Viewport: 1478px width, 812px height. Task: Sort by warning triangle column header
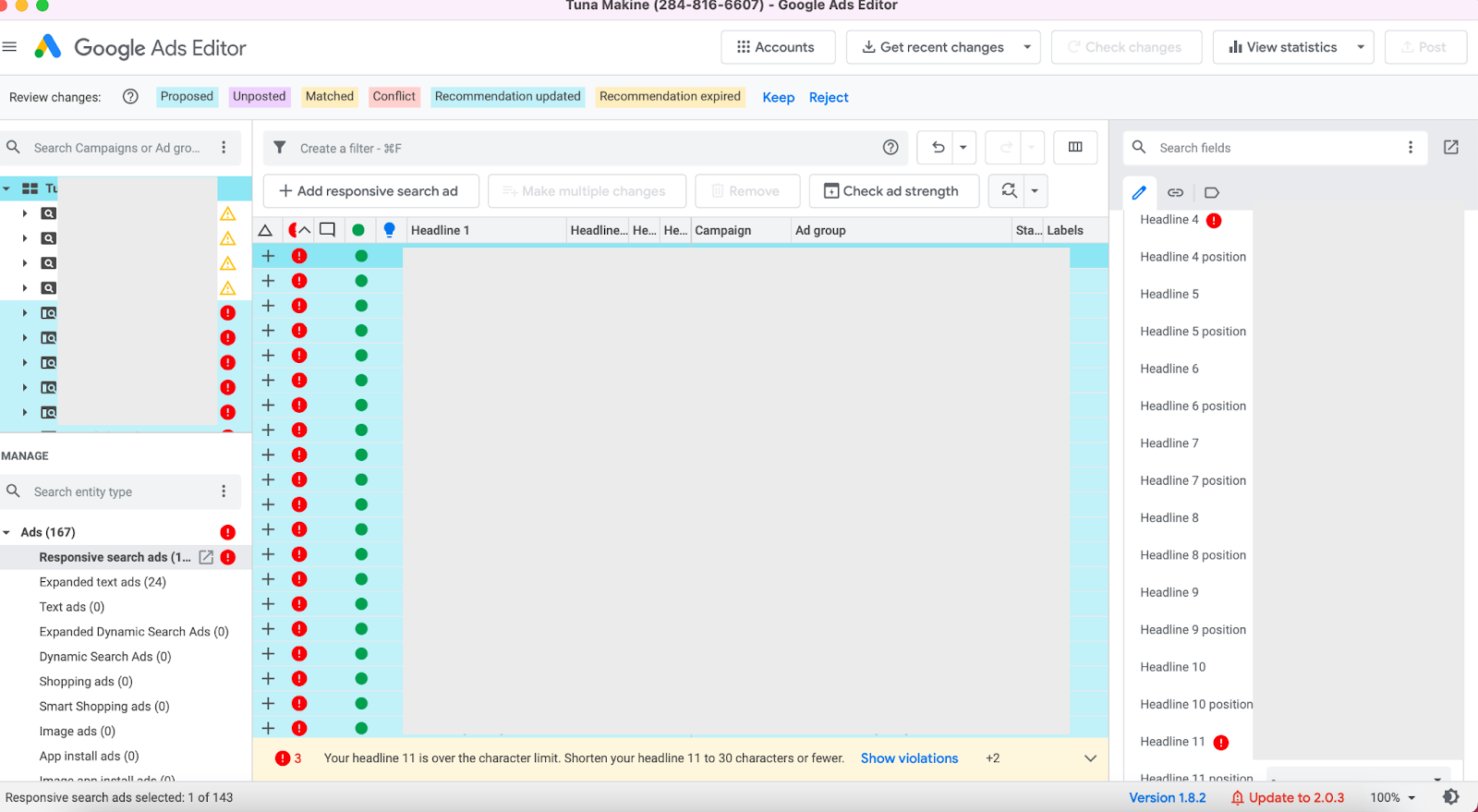265,230
